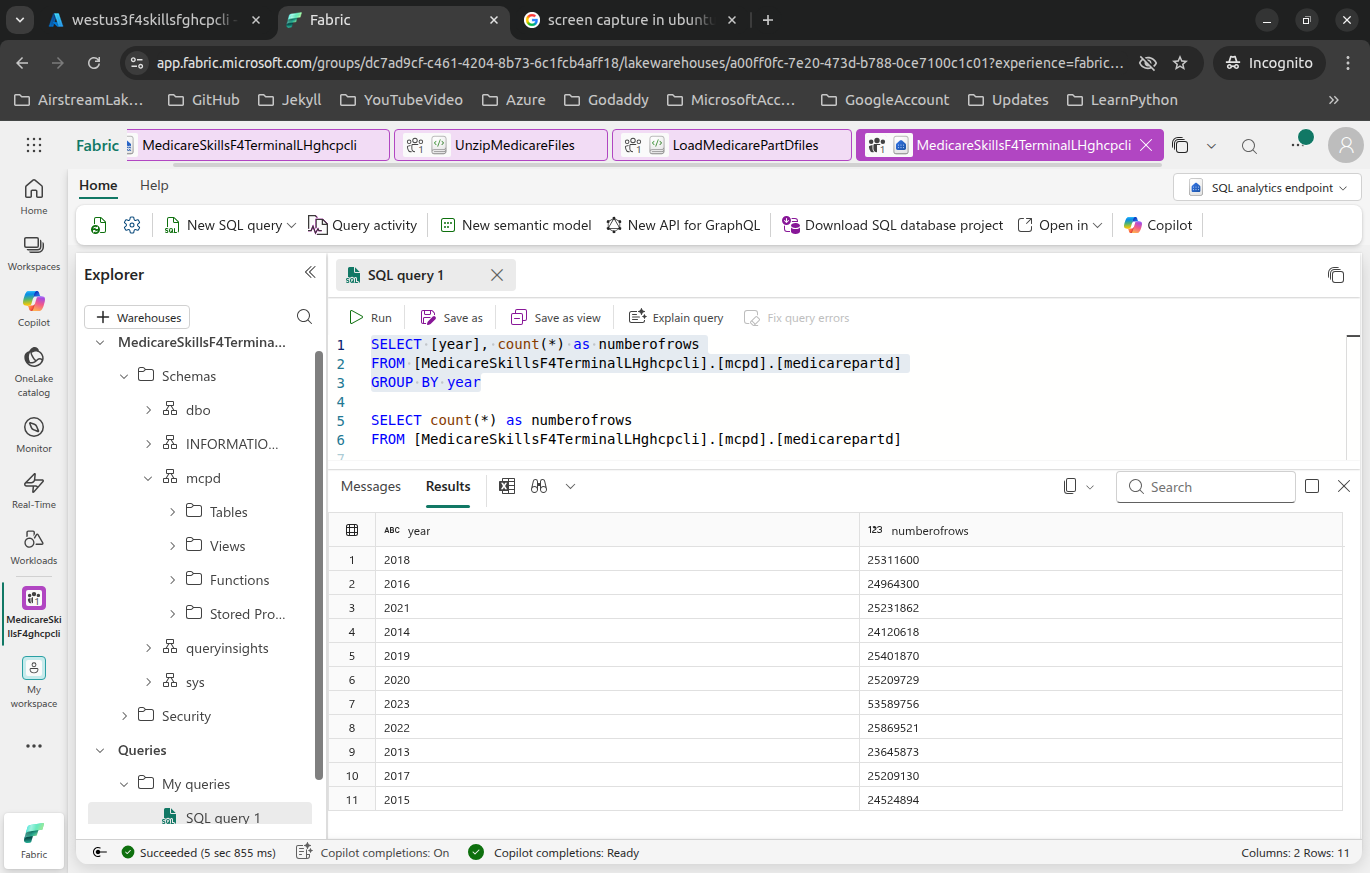The image size is (1370, 873).
Task: Collapse the Queries section
Action: pyautogui.click(x=100, y=750)
